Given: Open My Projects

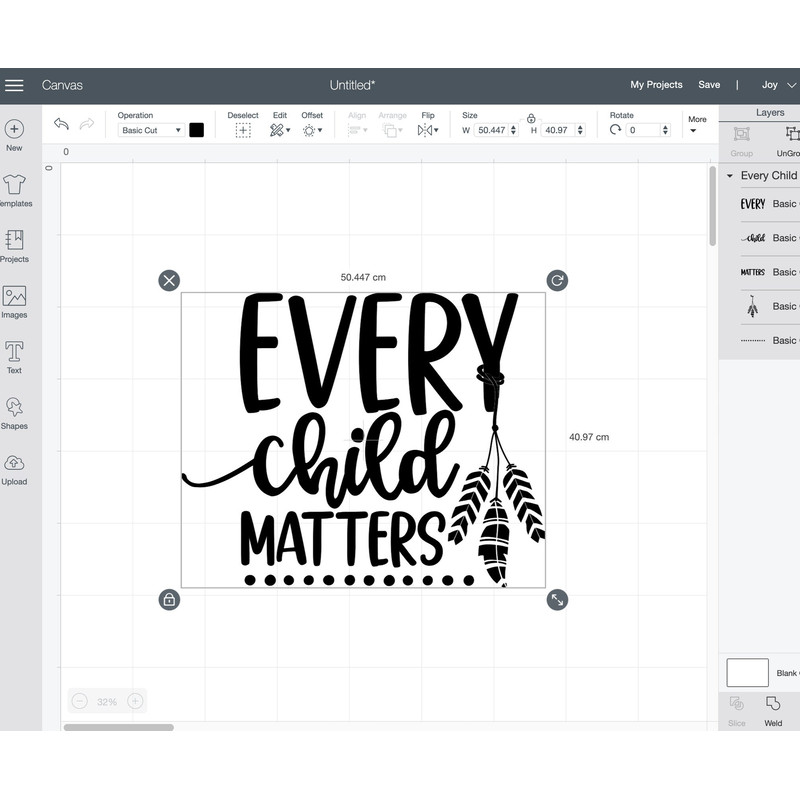Looking at the screenshot, I should 656,85.
